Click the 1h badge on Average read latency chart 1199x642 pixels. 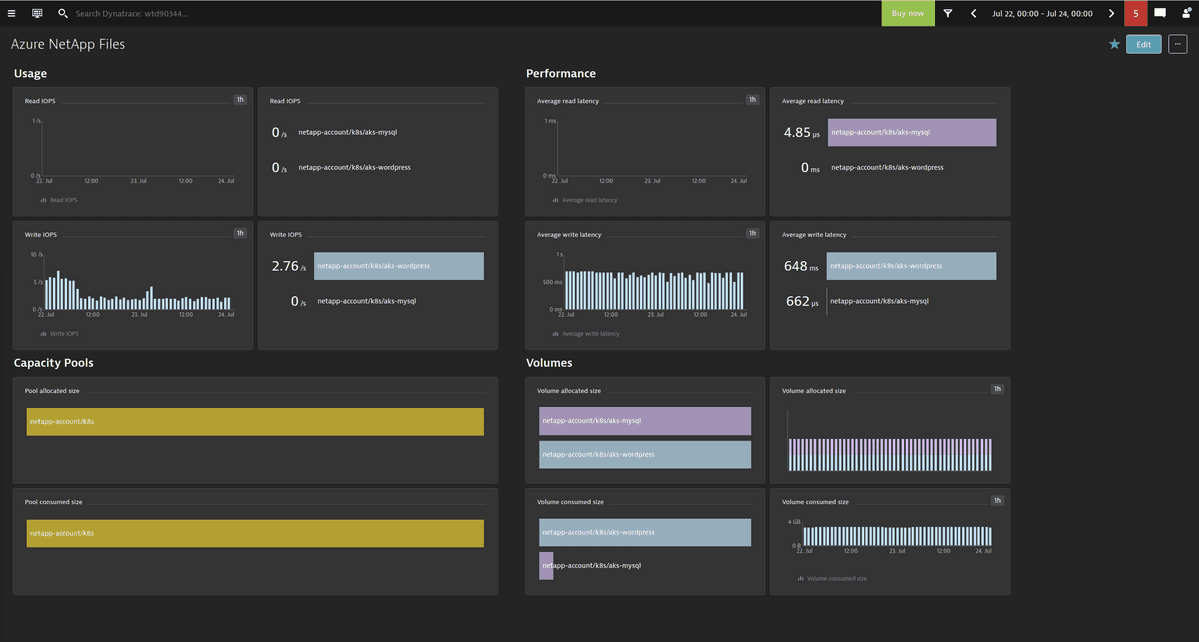(752, 99)
